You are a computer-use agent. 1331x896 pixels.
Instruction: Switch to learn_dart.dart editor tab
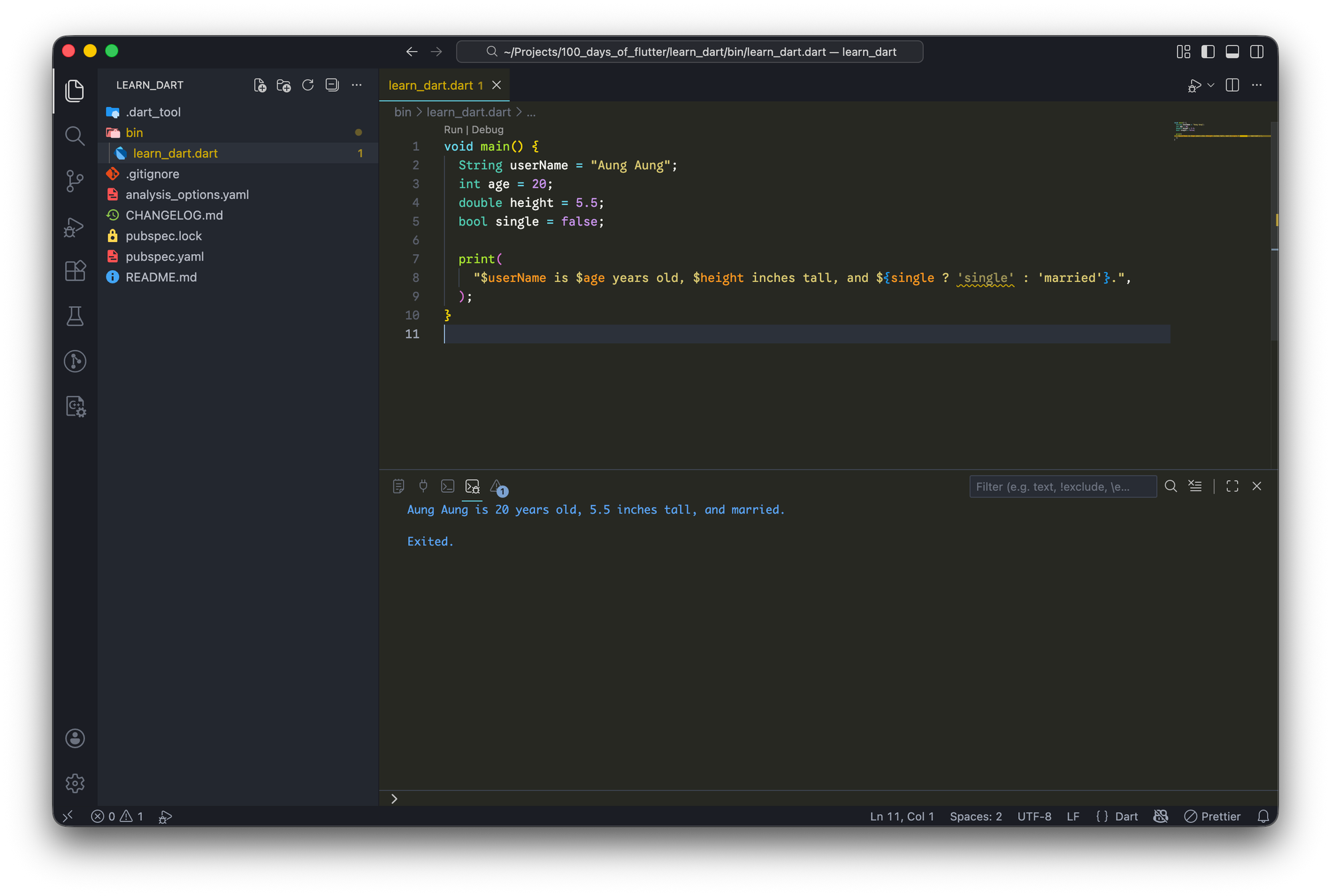431,85
